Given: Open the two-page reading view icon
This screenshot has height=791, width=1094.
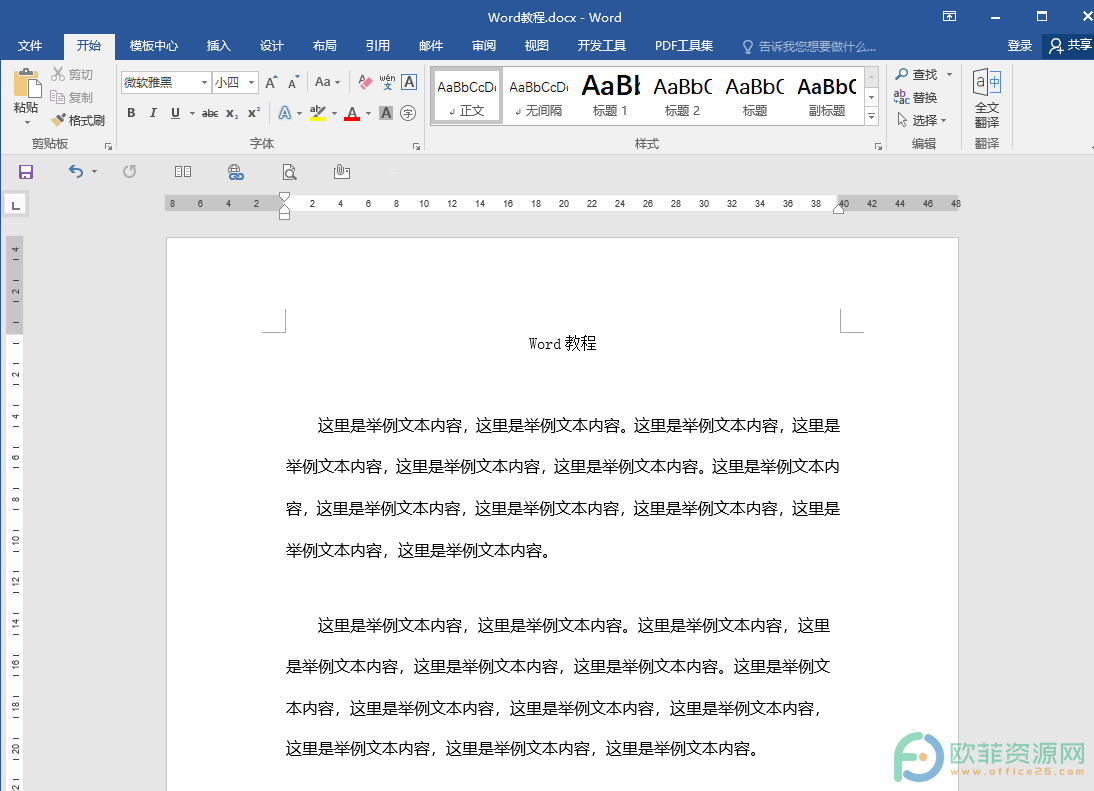Looking at the screenshot, I should click(183, 172).
